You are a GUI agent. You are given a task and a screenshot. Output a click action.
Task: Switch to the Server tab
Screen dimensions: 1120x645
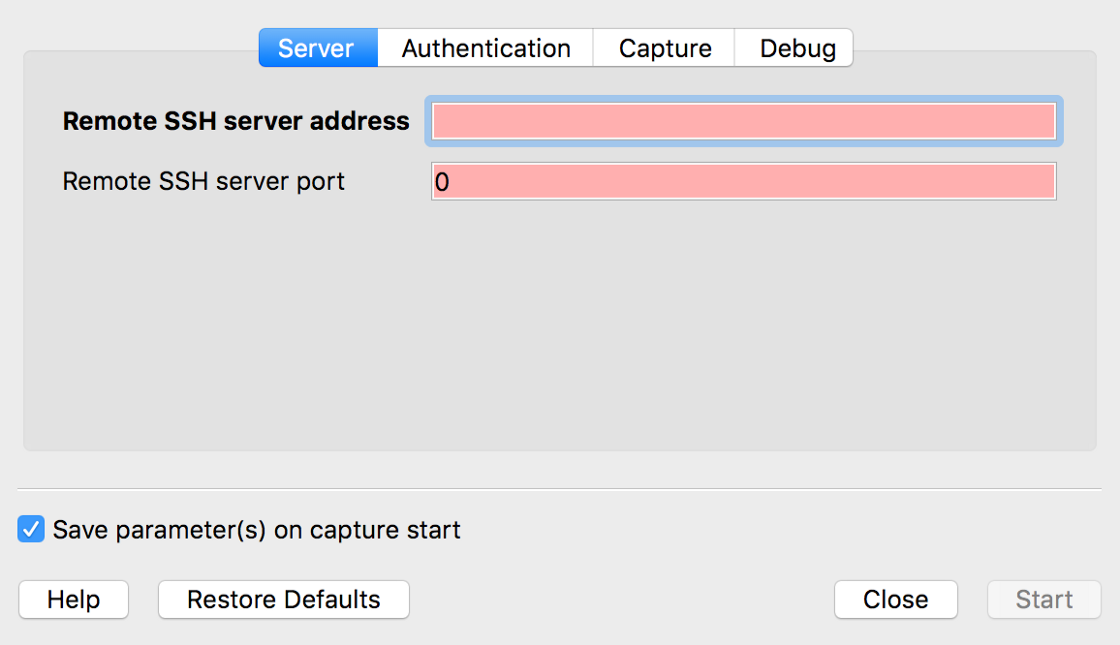point(318,48)
